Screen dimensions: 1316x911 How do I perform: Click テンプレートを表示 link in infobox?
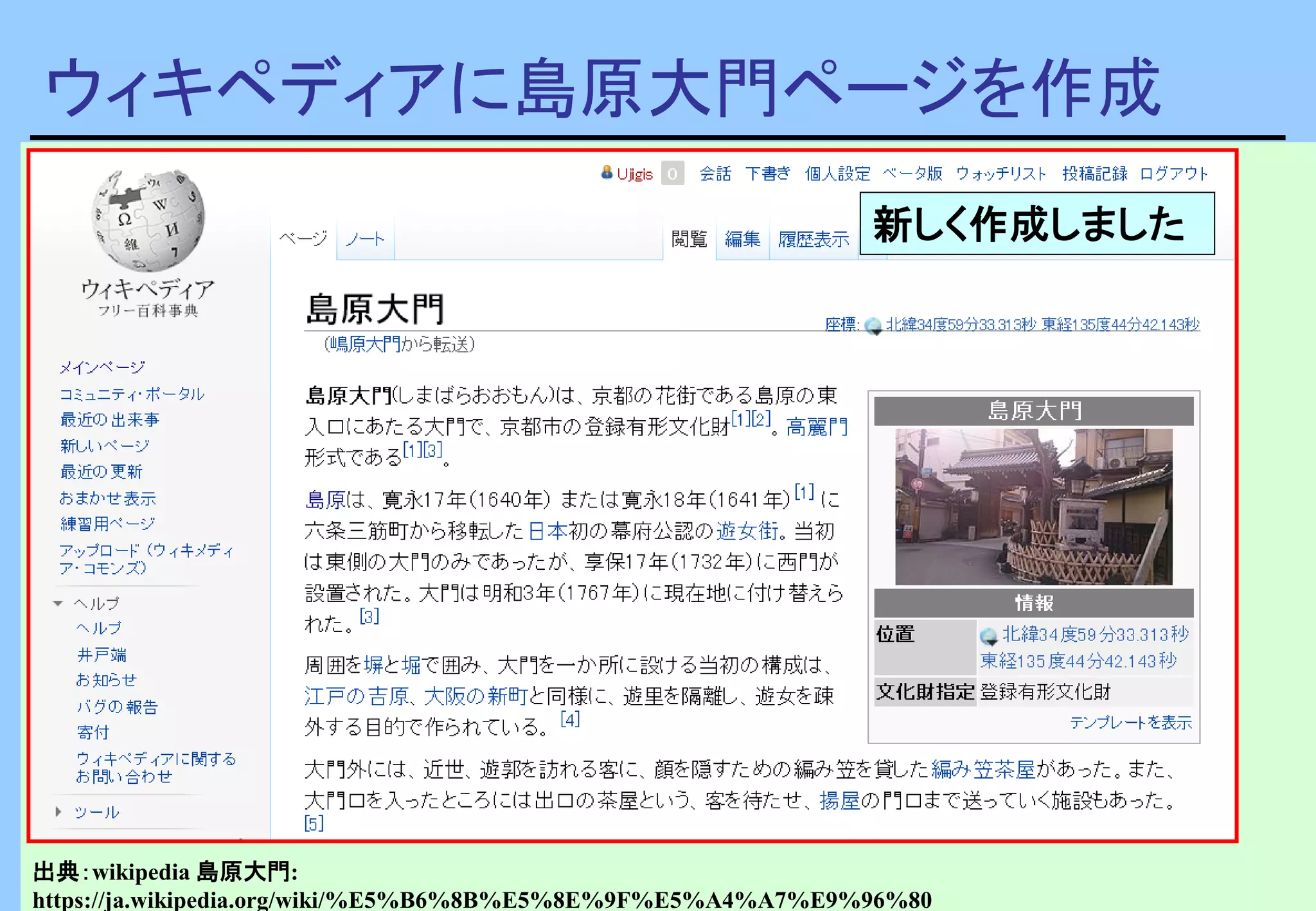tap(1131, 723)
